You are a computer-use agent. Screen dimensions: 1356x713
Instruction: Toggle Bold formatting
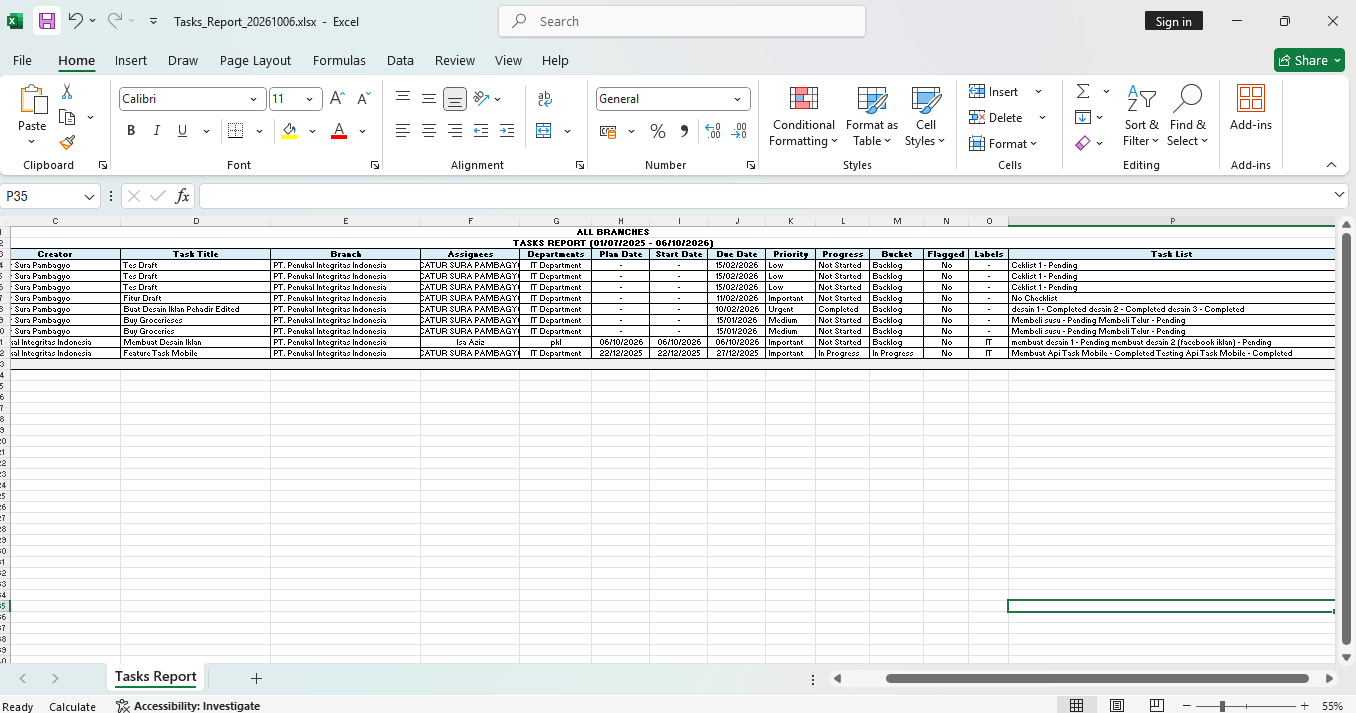coord(131,131)
